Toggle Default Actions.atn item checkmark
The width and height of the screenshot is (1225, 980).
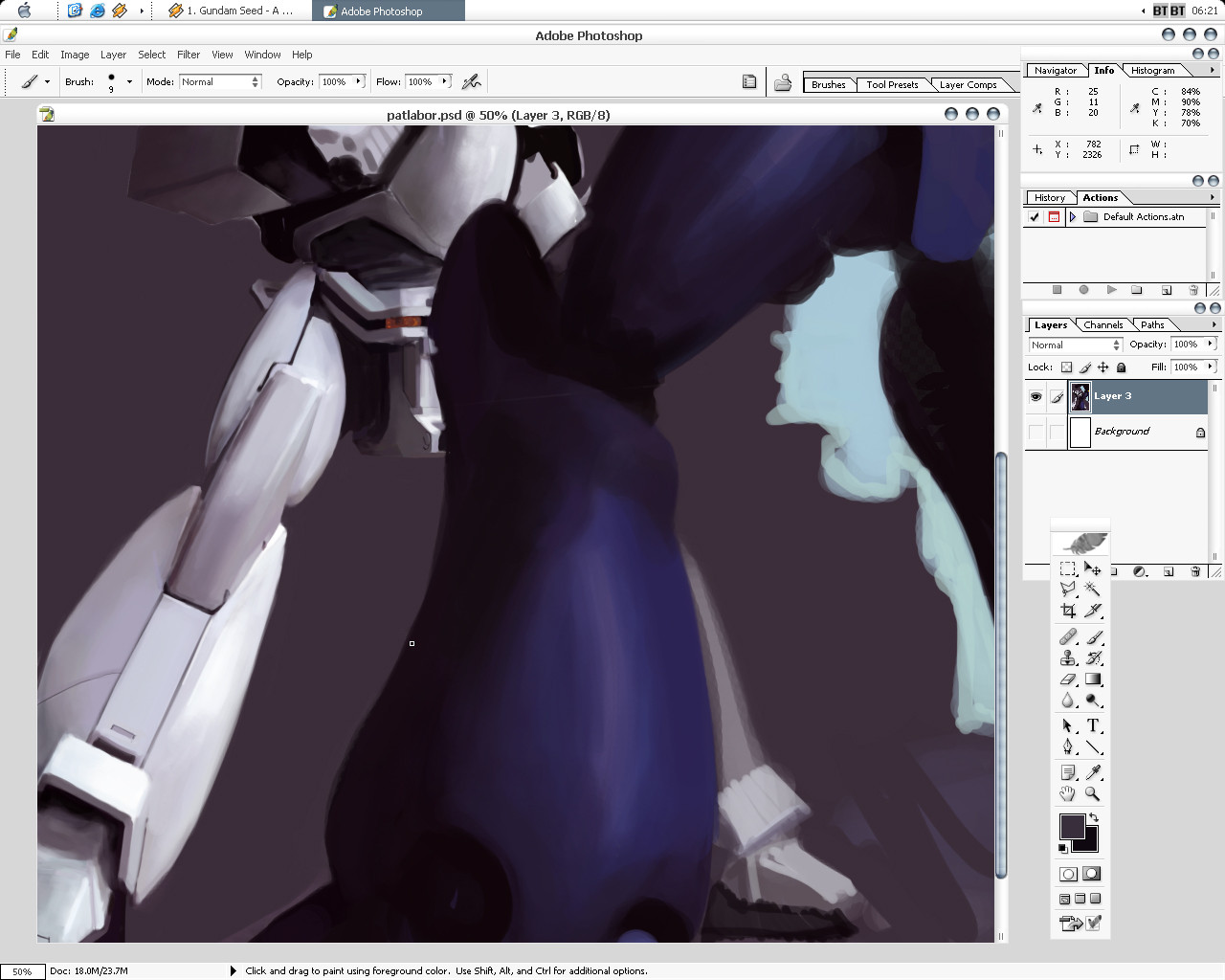click(x=1035, y=217)
